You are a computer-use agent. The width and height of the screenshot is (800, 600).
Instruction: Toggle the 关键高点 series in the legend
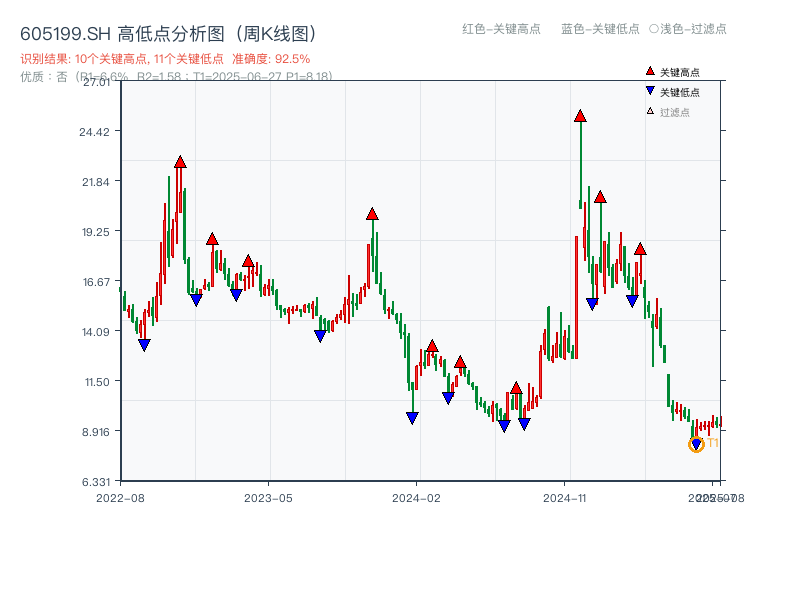click(x=670, y=72)
